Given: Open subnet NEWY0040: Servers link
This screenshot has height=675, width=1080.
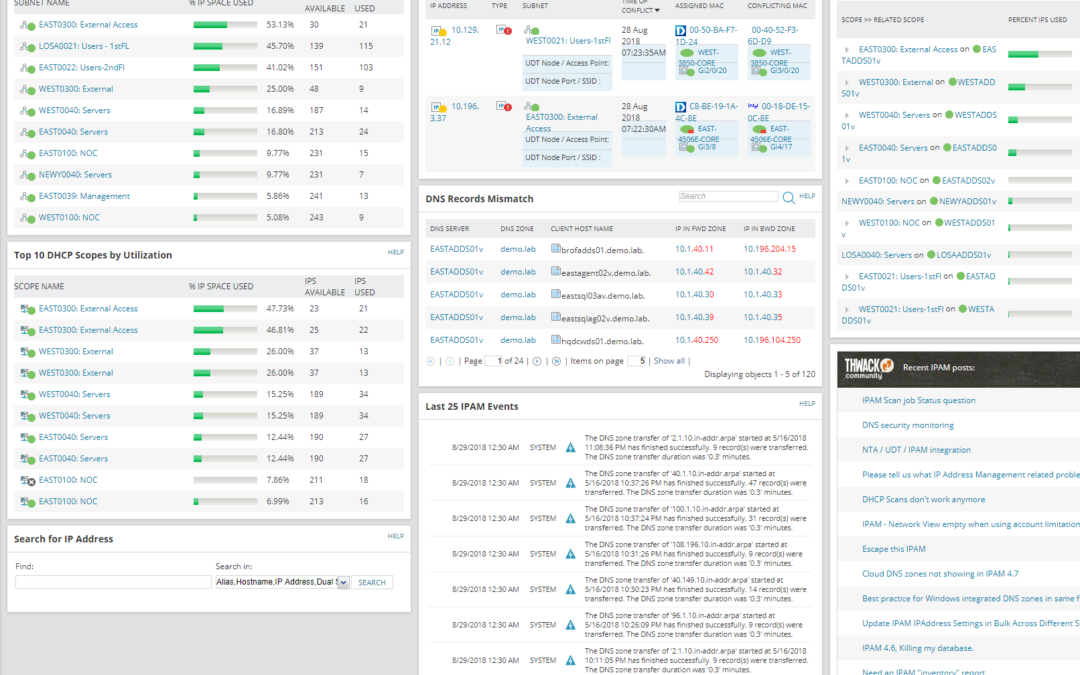Looking at the screenshot, I should click(x=75, y=175).
